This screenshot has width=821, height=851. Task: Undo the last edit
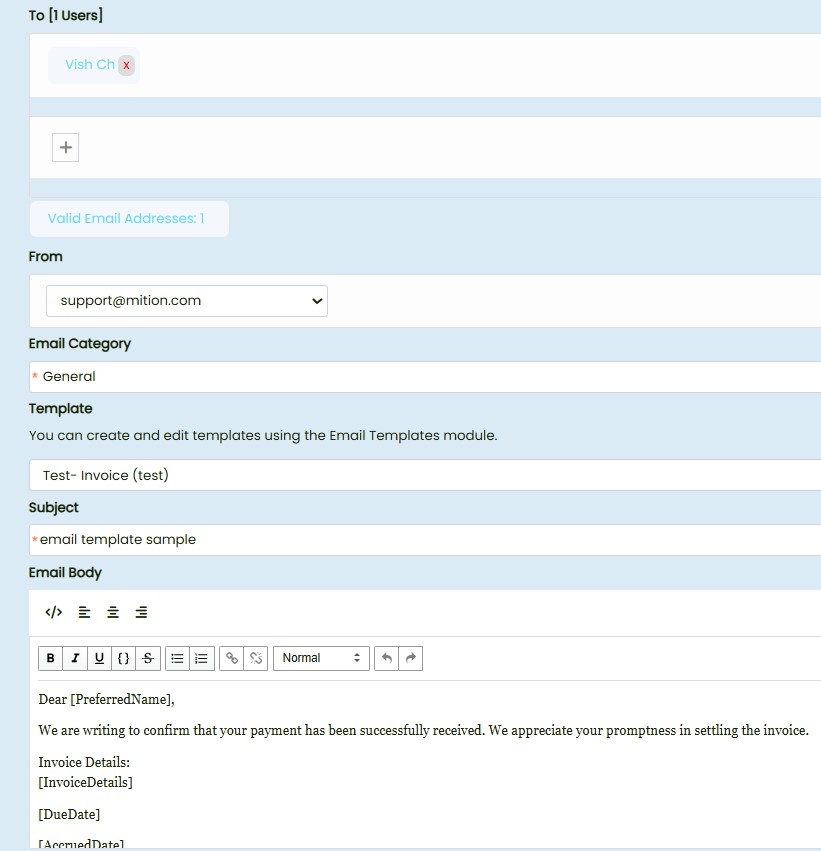pos(387,658)
